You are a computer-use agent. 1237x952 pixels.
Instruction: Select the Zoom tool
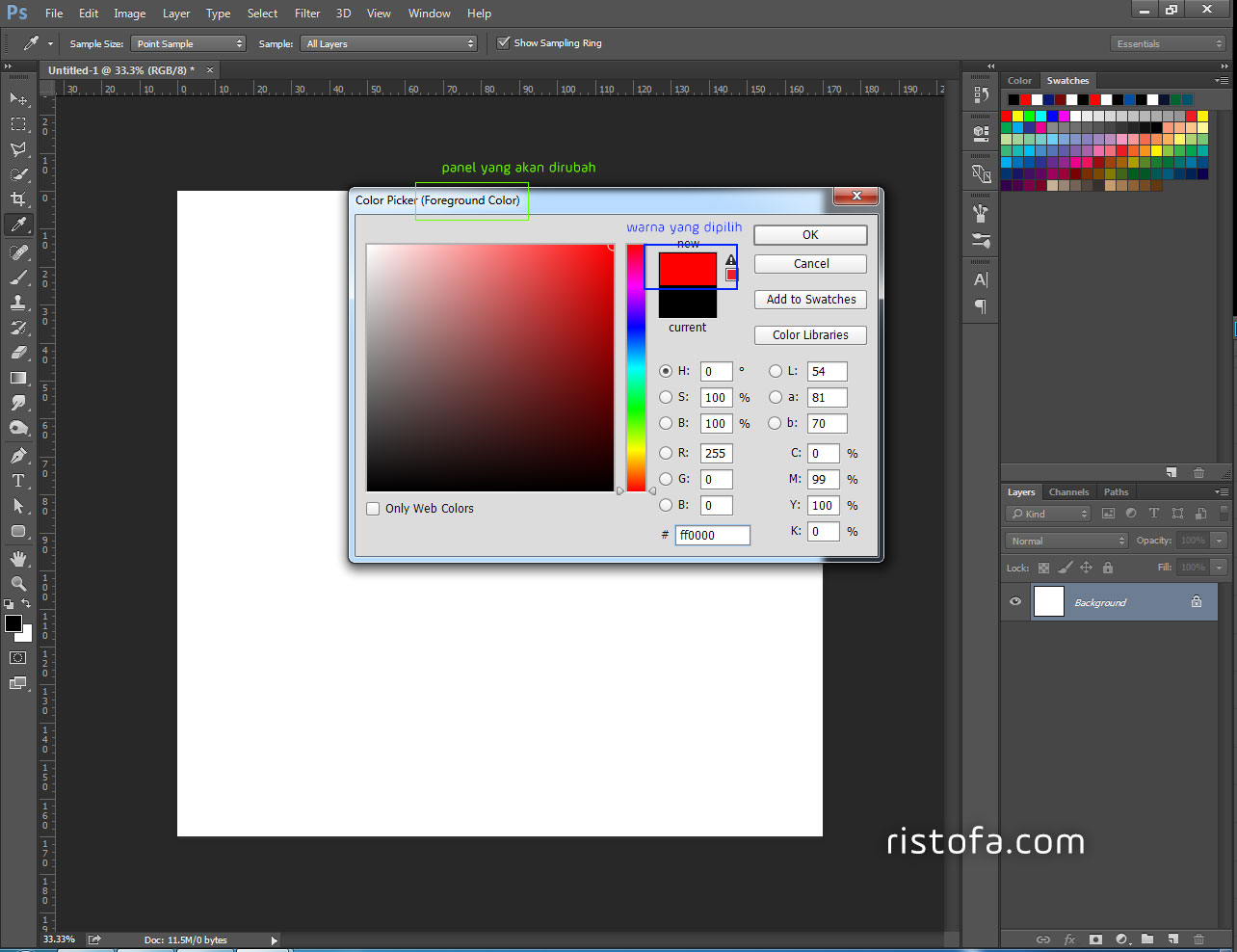(18, 584)
